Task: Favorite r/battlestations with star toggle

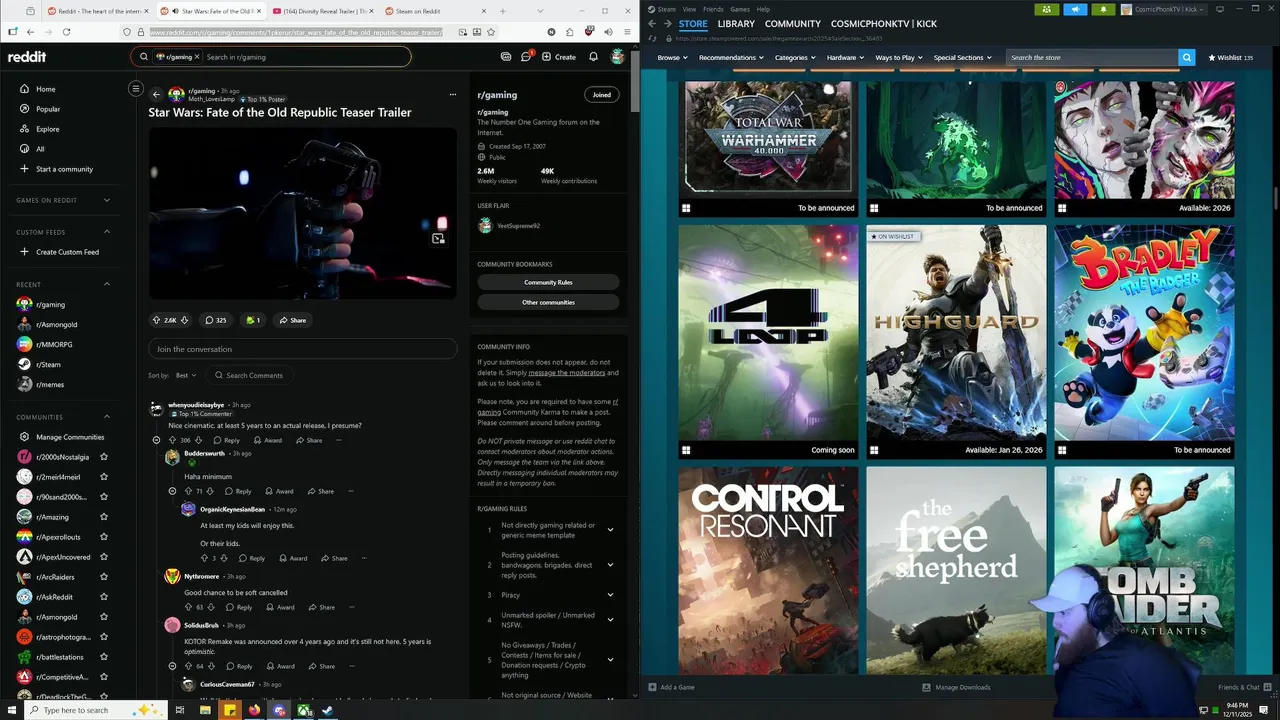Action: (104, 657)
